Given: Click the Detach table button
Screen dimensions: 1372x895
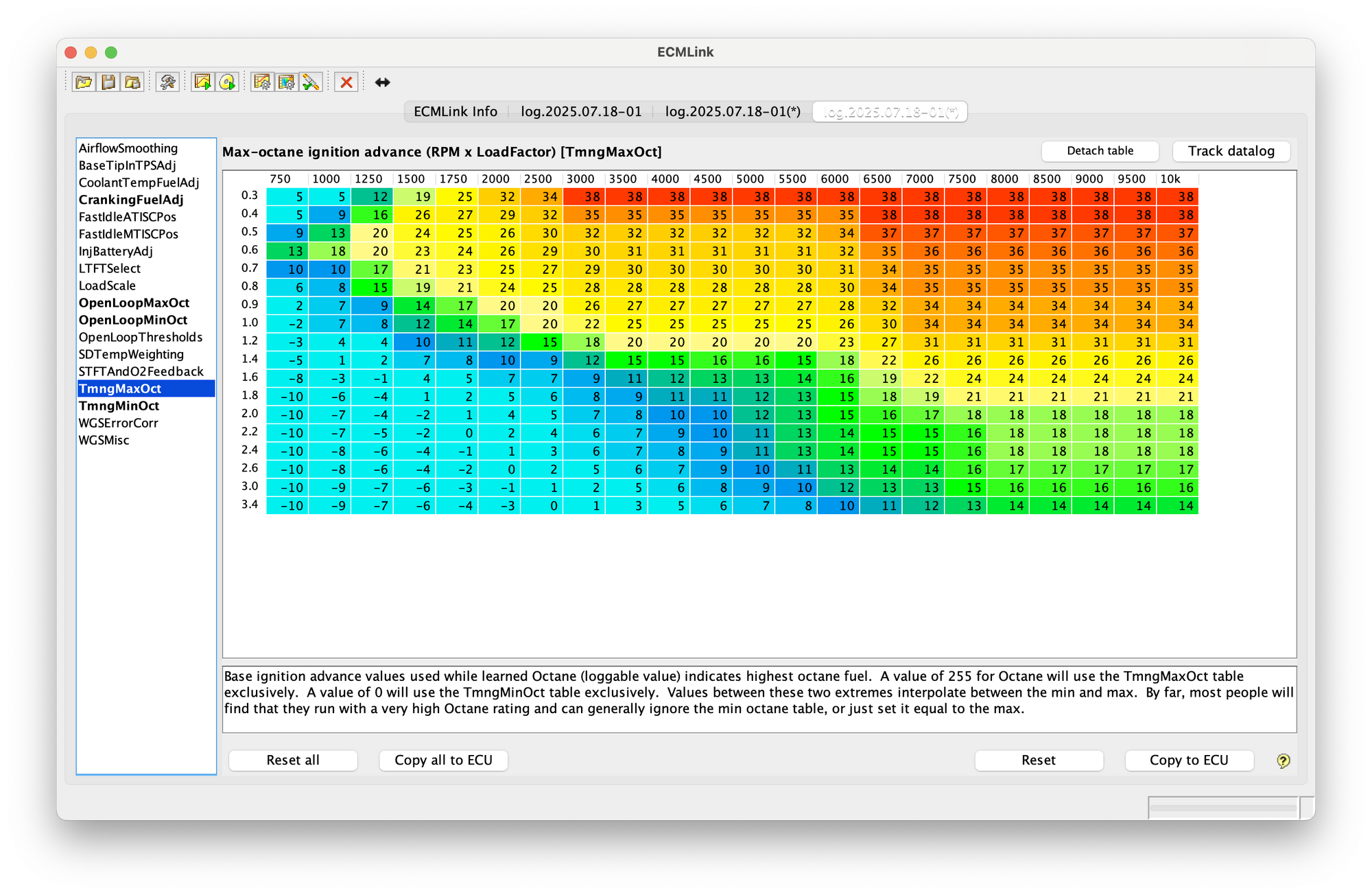Looking at the screenshot, I should pyautogui.click(x=1100, y=151).
